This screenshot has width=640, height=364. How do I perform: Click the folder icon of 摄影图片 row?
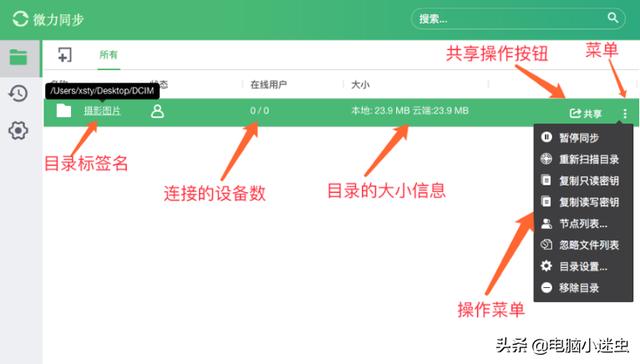[64, 111]
